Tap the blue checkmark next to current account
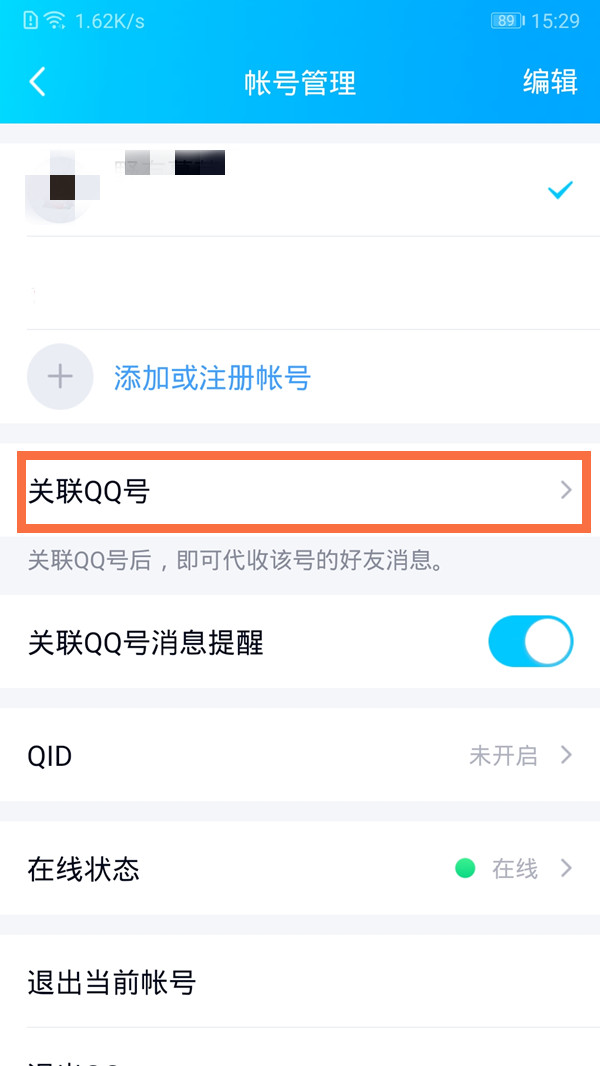The image size is (600, 1066). (x=561, y=189)
